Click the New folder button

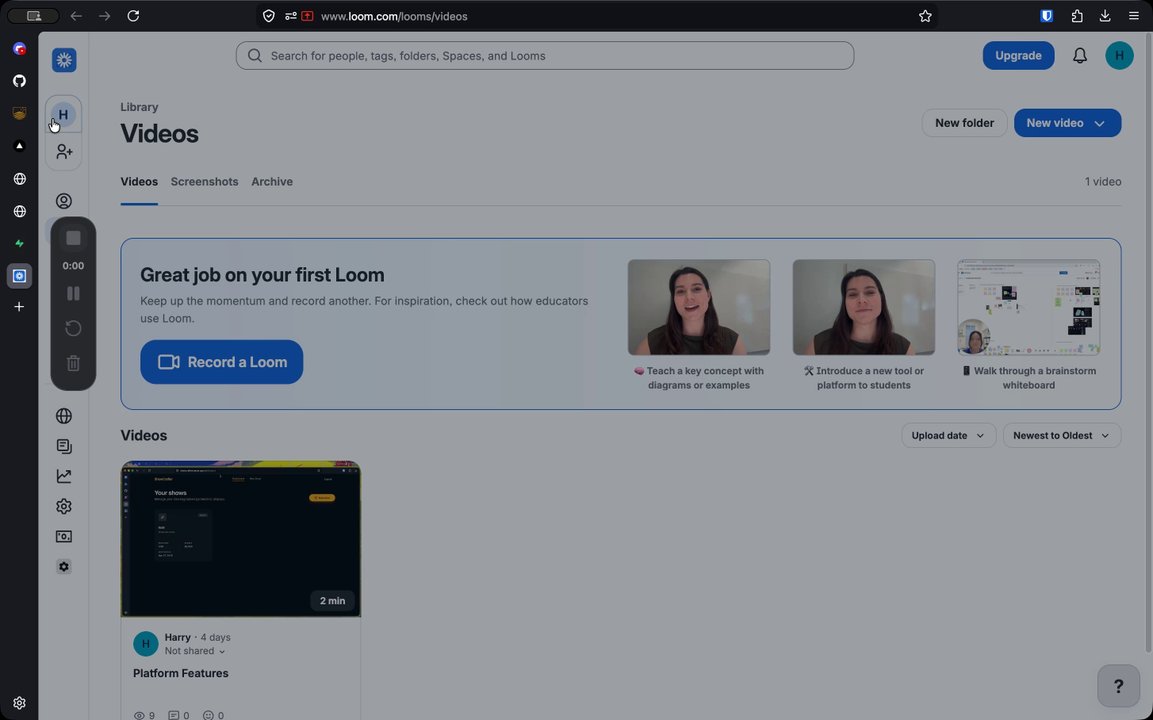point(964,123)
